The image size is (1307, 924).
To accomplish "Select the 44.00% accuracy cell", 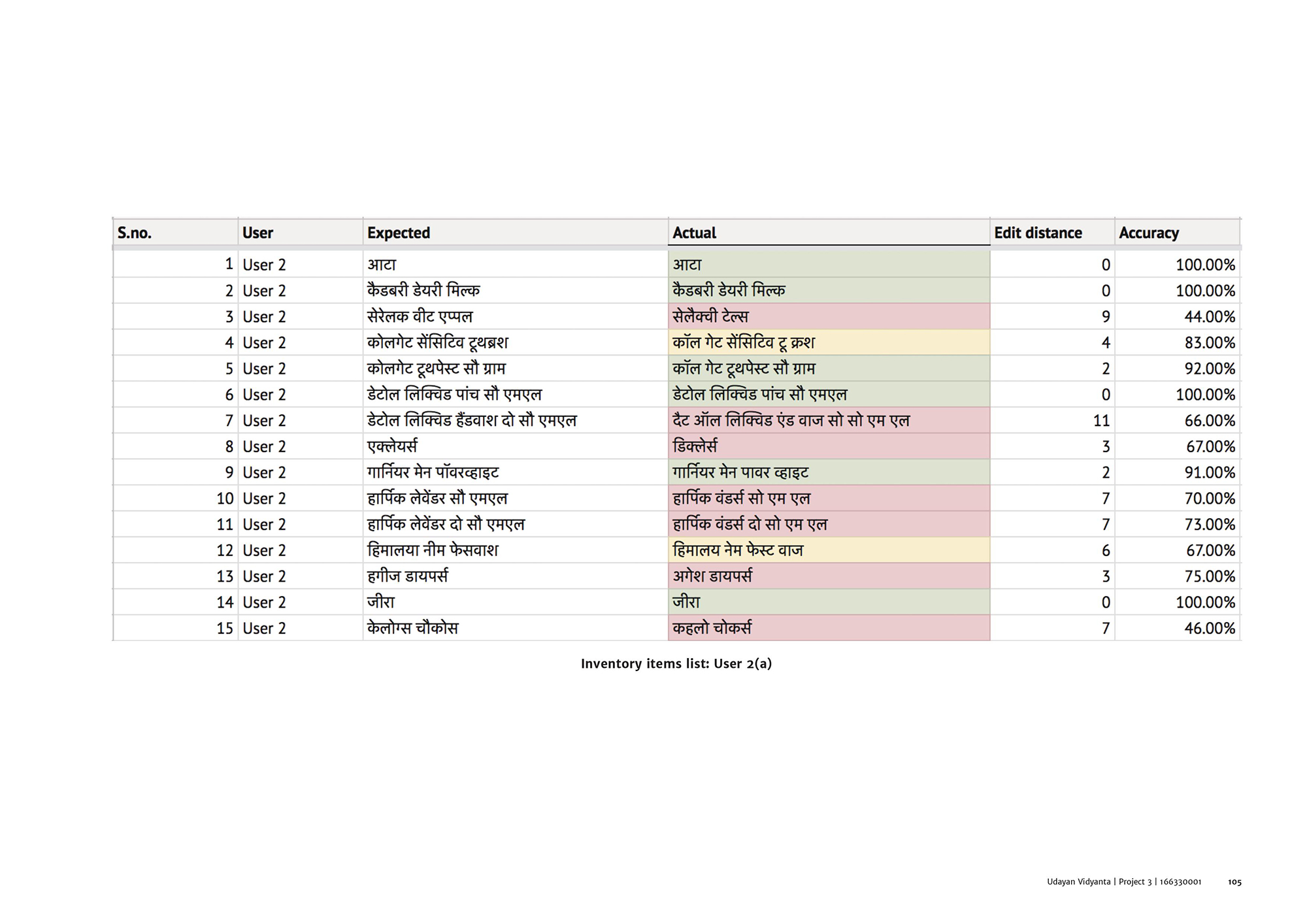I will pyautogui.click(x=1209, y=317).
